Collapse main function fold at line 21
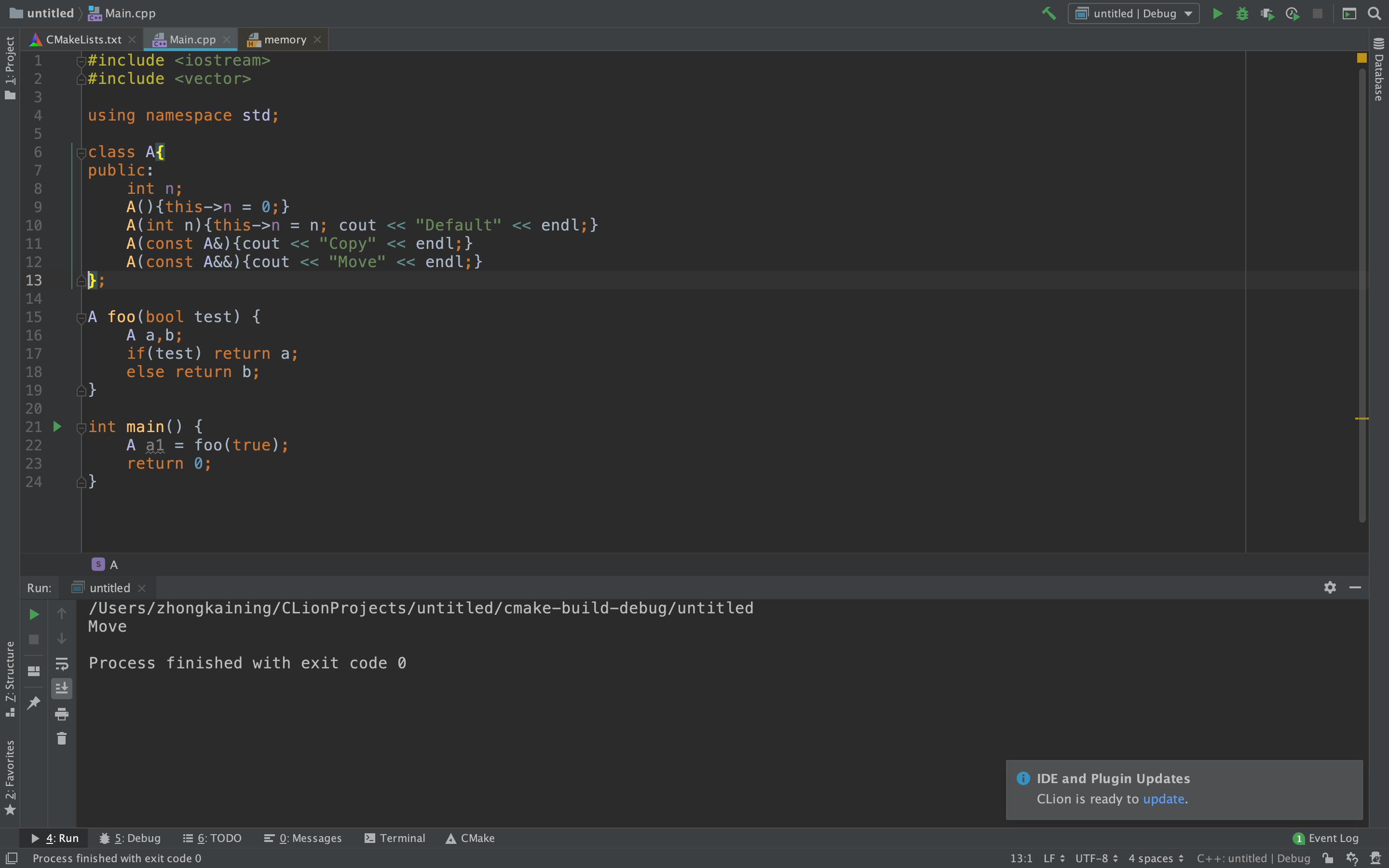This screenshot has height=868, width=1389. point(81,428)
